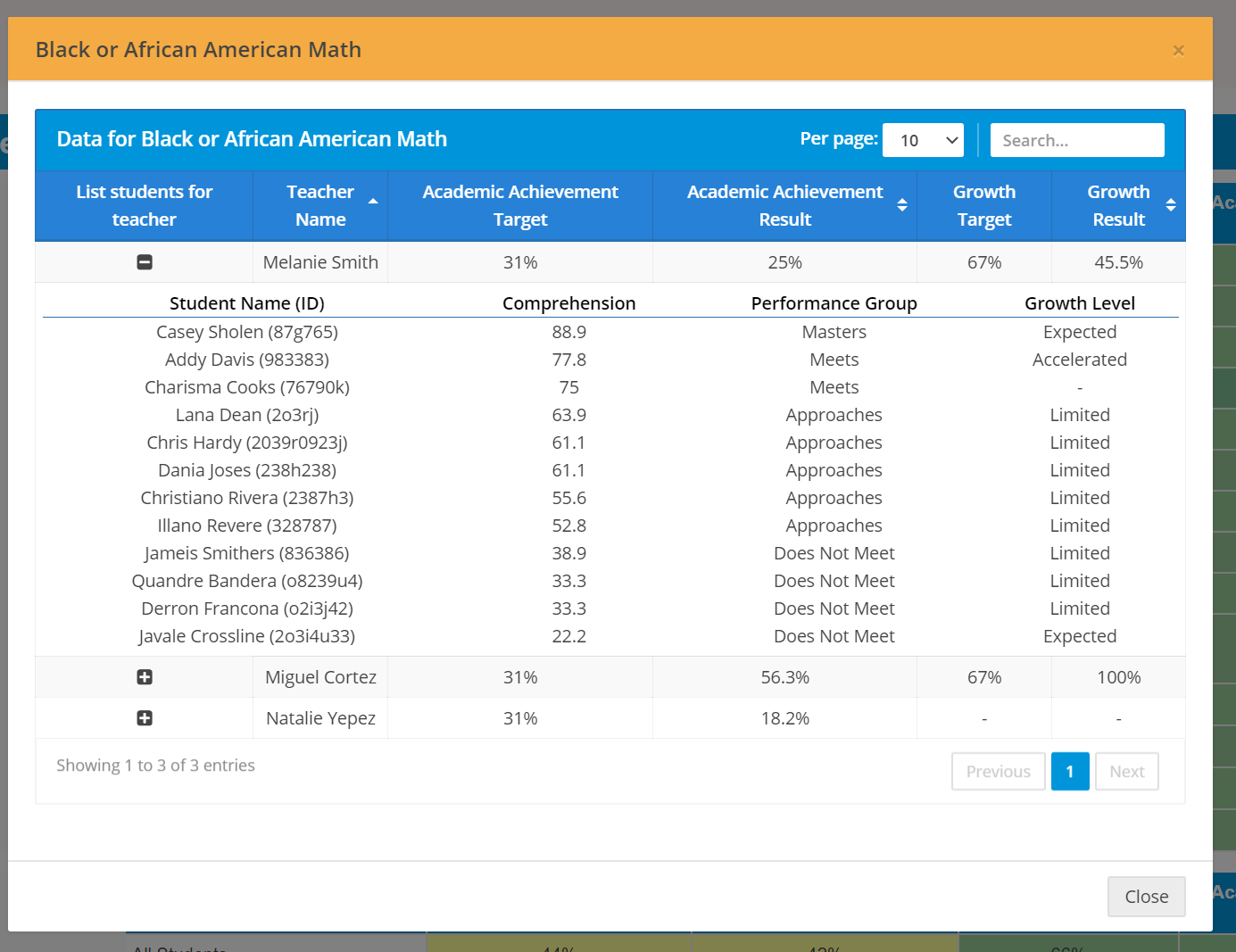Collapse Melanie Smith's student list
Viewport: 1236px width, 952px height.
(x=145, y=262)
